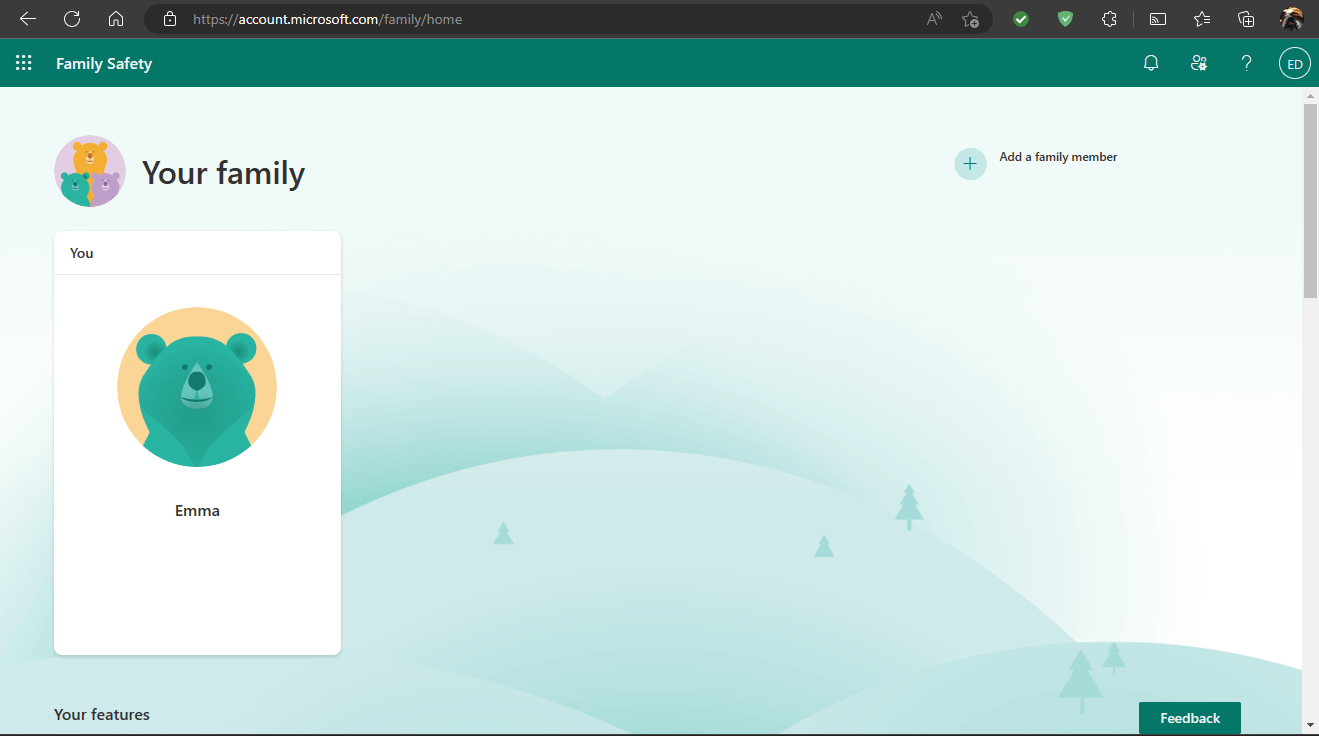Image resolution: width=1319 pixels, height=736 pixels.
Task: Click the Family Safety header title
Action: (104, 64)
